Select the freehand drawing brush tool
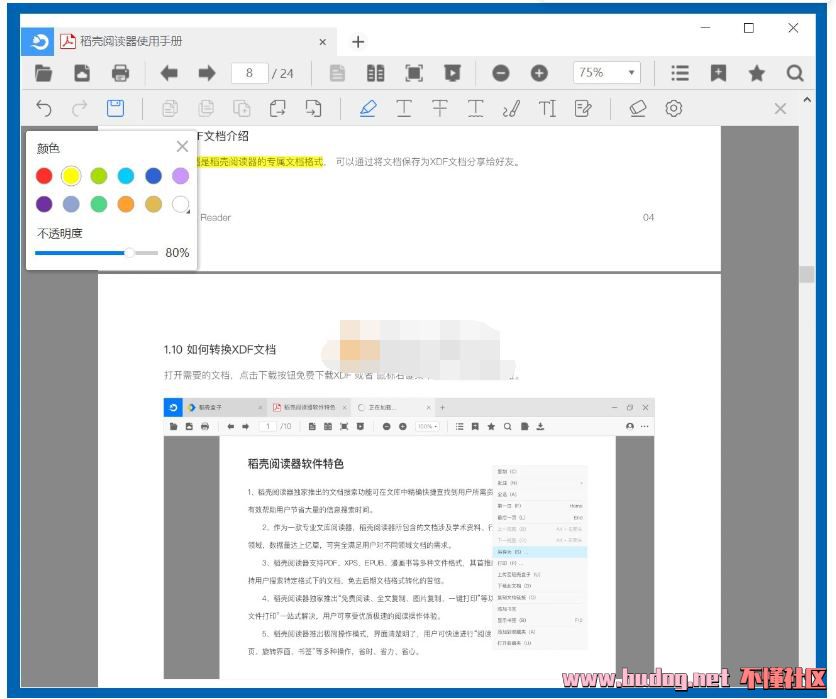The height and width of the screenshot is (699, 836). pos(511,108)
